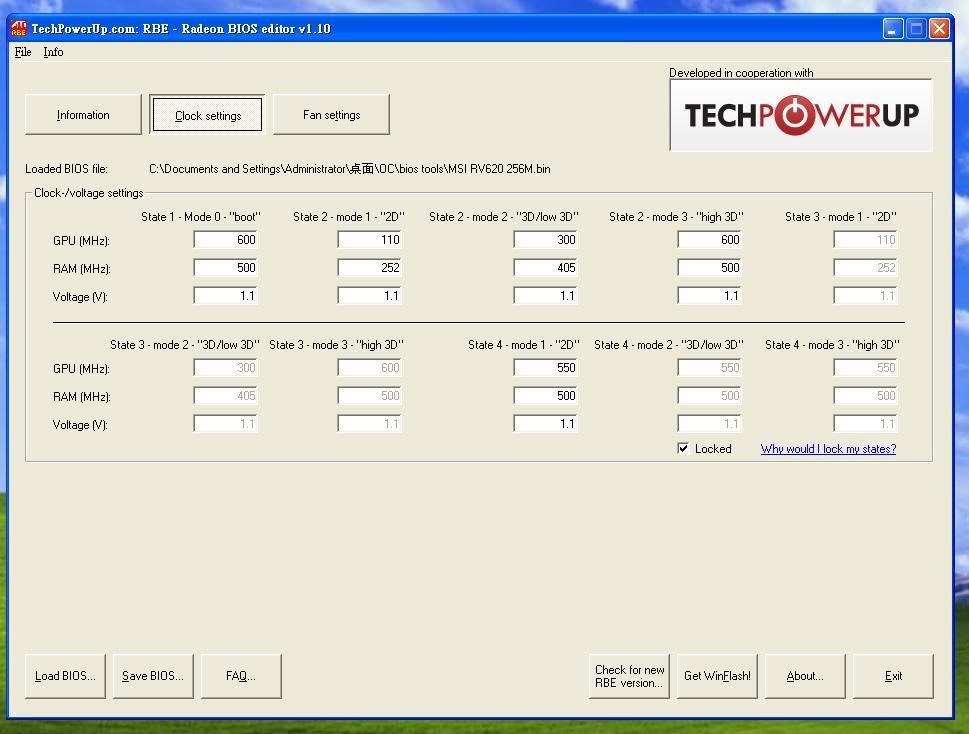Screen dimensions: 969x734
Task: Click GPU MHz field for State 2 mode 2
Action: click(x=546, y=239)
